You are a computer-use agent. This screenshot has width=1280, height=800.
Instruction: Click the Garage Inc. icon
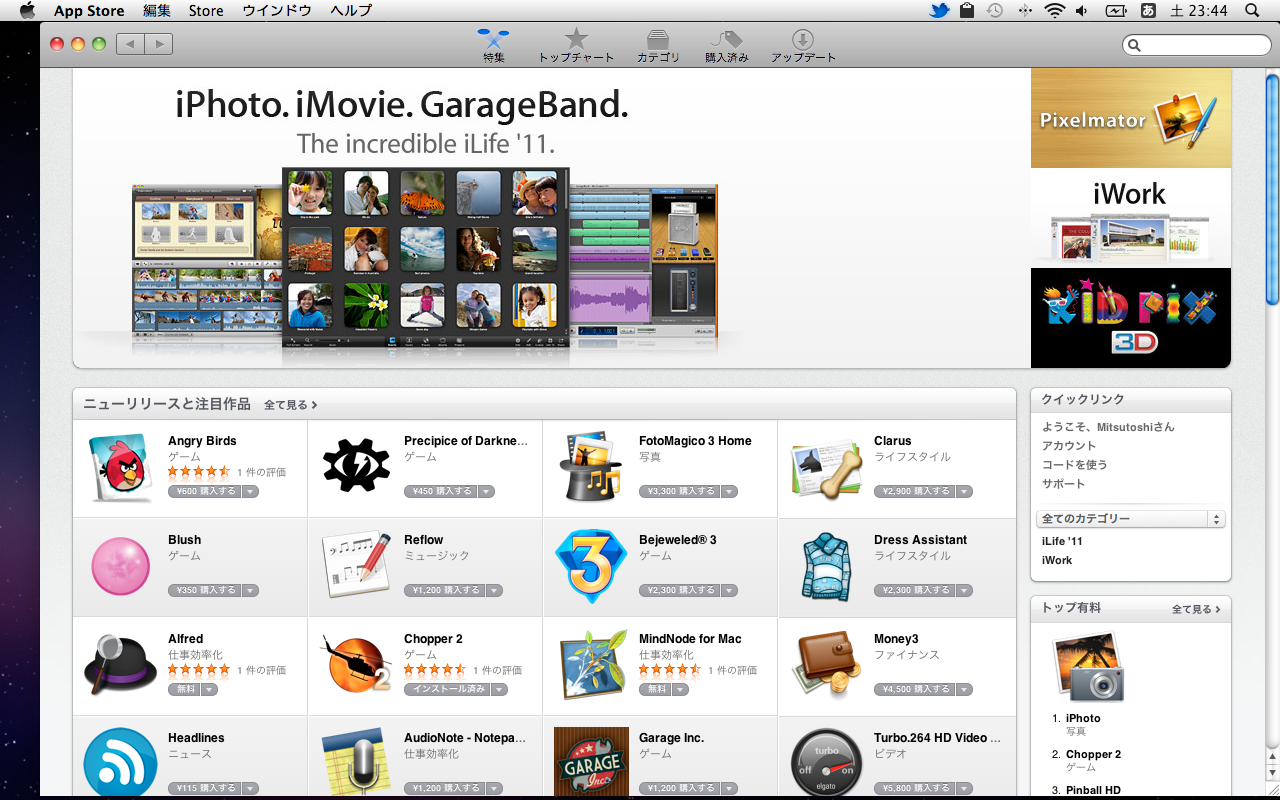(x=591, y=762)
